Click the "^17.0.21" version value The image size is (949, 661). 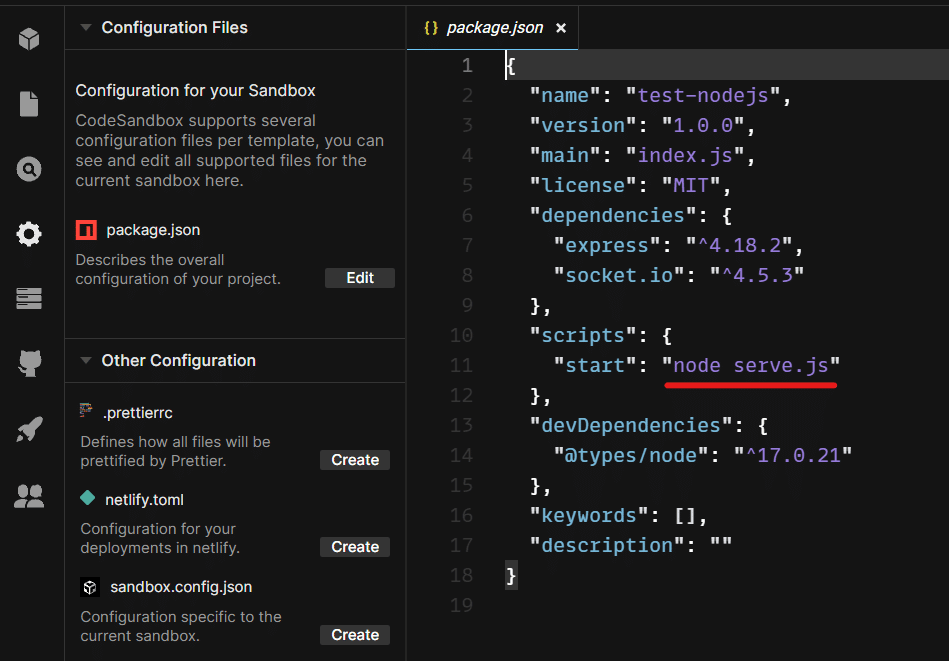coord(792,456)
